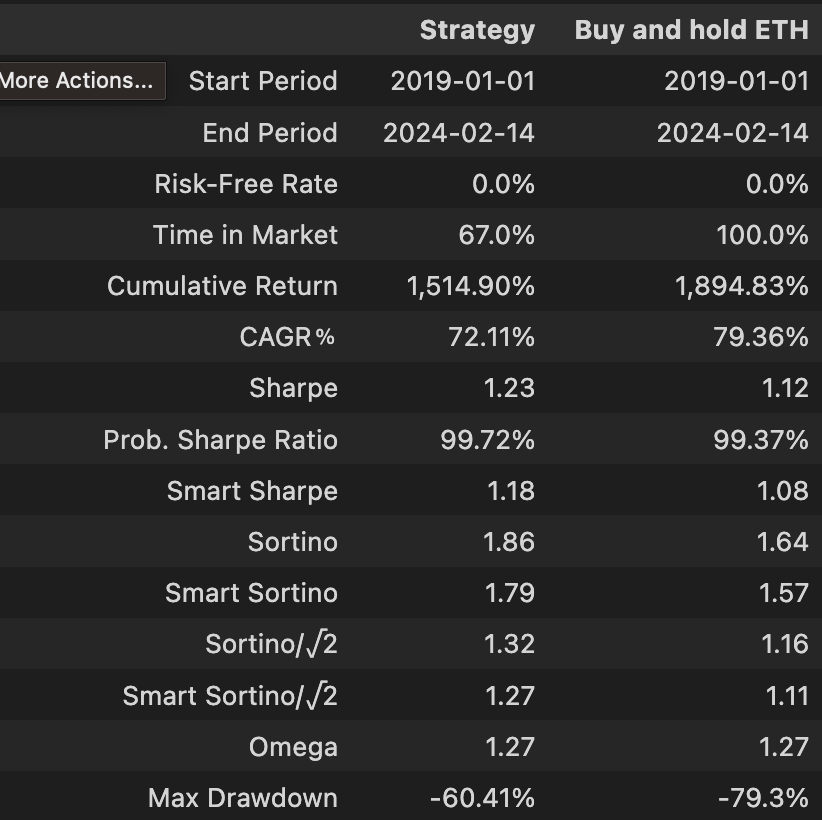This screenshot has height=820, width=822.
Task: Click the Risk-Free Rate row label
Action: (246, 184)
